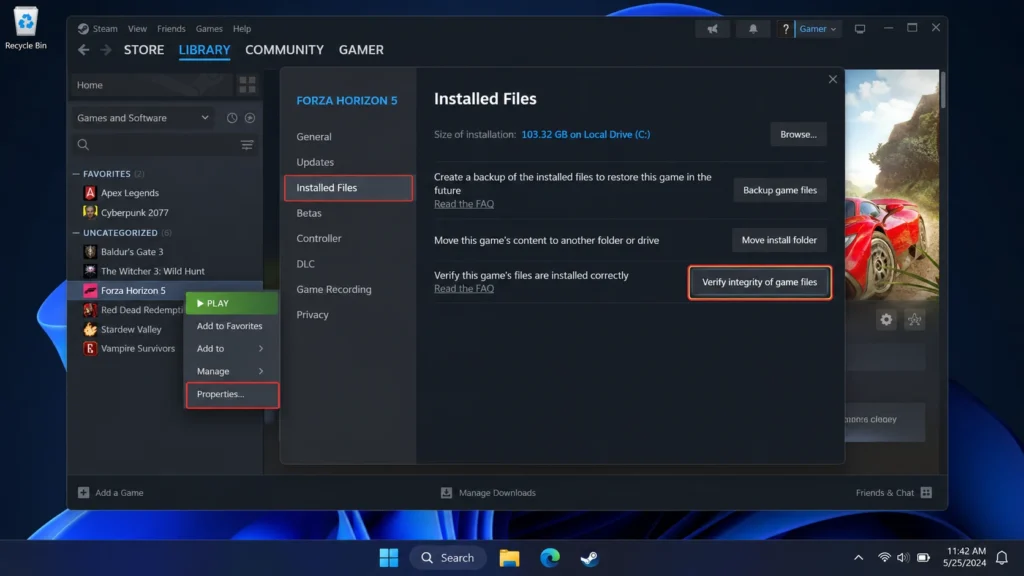The image size is (1024, 576).
Task: Click the Apex Legends game icon
Action: click(90, 193)
